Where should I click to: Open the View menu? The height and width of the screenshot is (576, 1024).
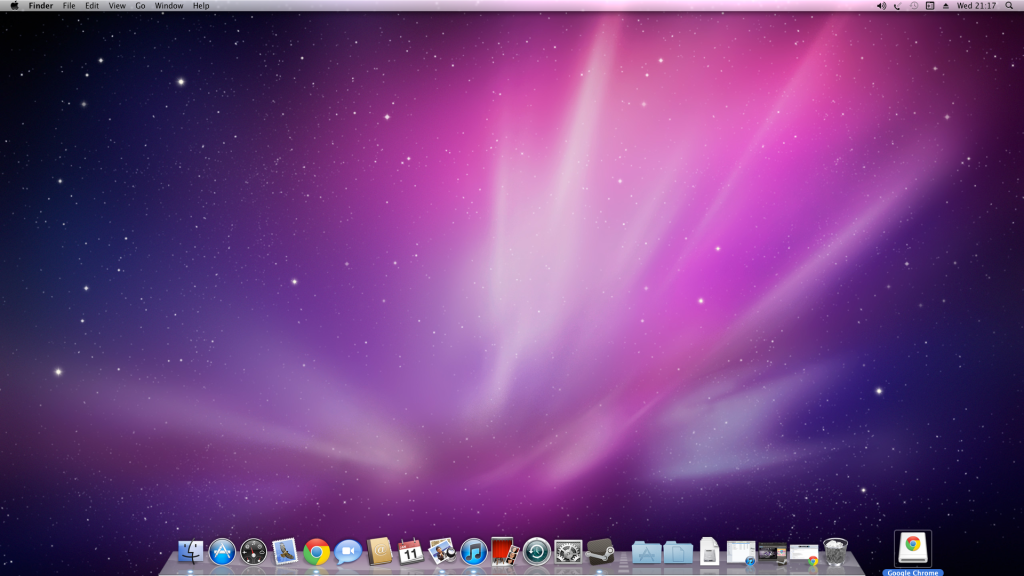click(117, 6)
